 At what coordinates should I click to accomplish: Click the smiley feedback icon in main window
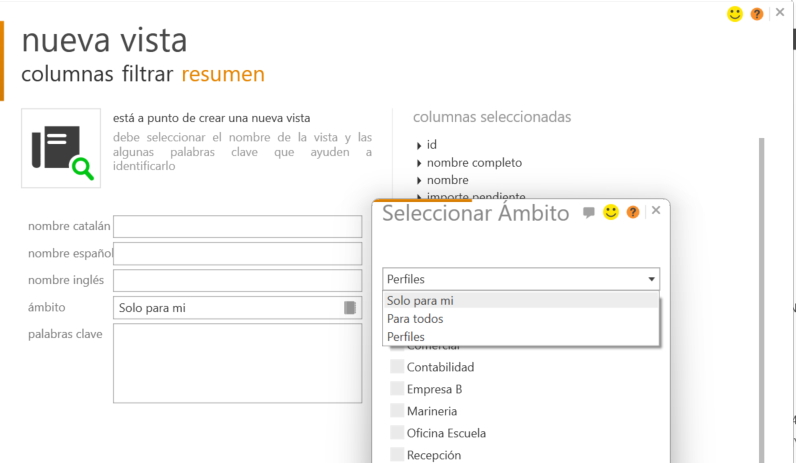point(735,14)
